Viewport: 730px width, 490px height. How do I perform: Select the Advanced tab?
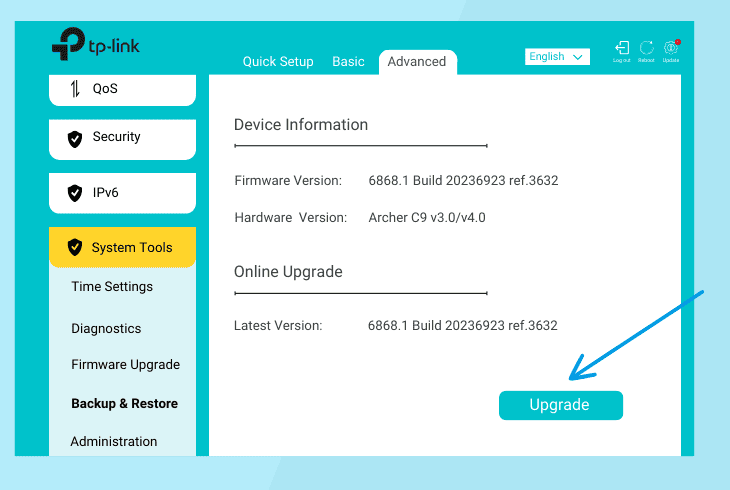[x=417, y=62]
